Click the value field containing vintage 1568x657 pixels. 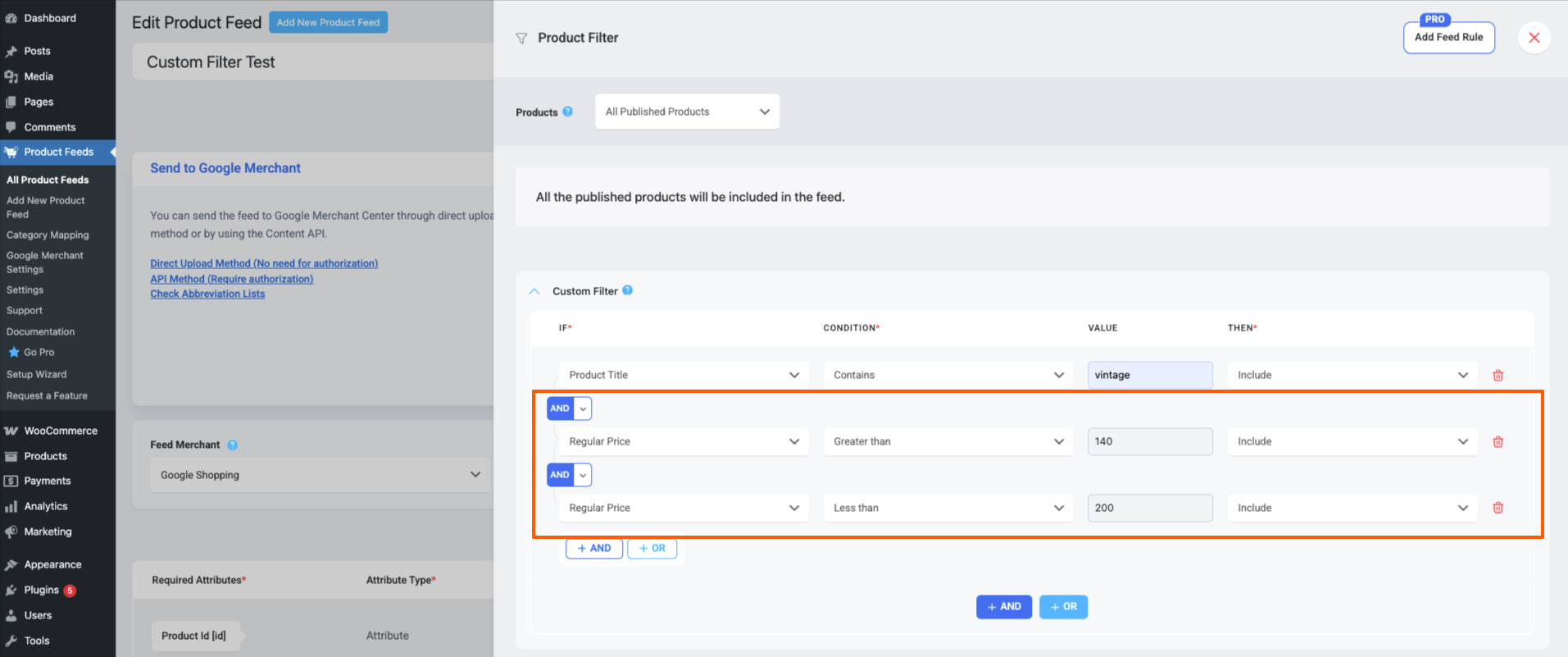[1149, 375]
